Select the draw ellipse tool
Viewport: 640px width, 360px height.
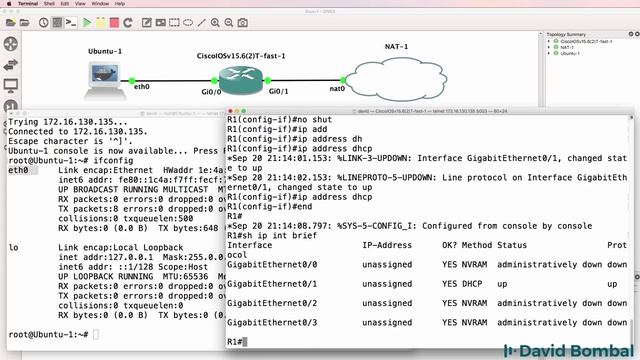point(188,22)
